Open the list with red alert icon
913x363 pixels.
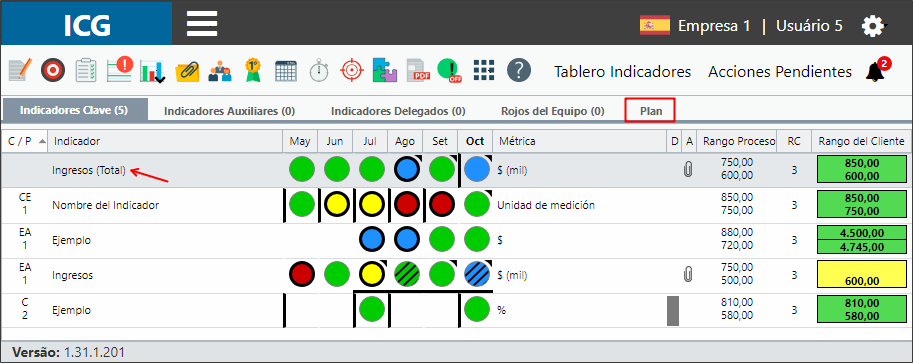[120, 70]
